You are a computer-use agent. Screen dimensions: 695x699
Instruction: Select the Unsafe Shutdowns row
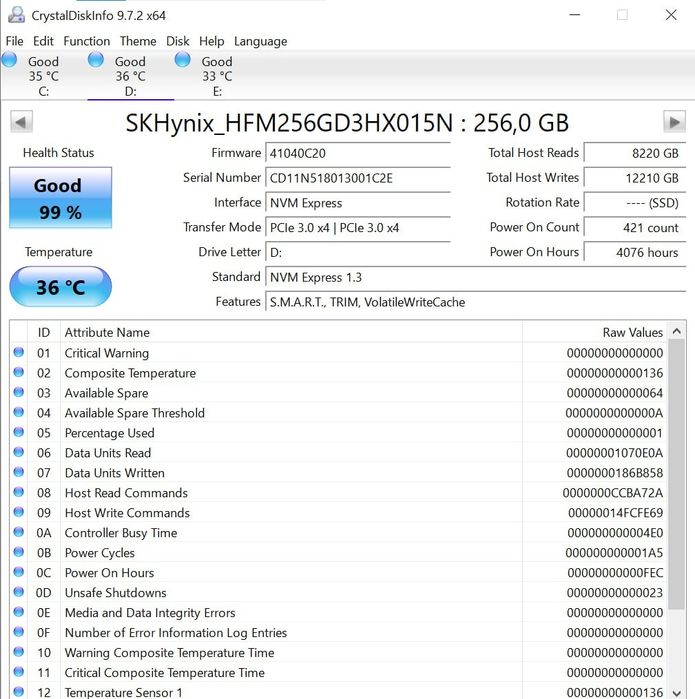click(338, 592)
